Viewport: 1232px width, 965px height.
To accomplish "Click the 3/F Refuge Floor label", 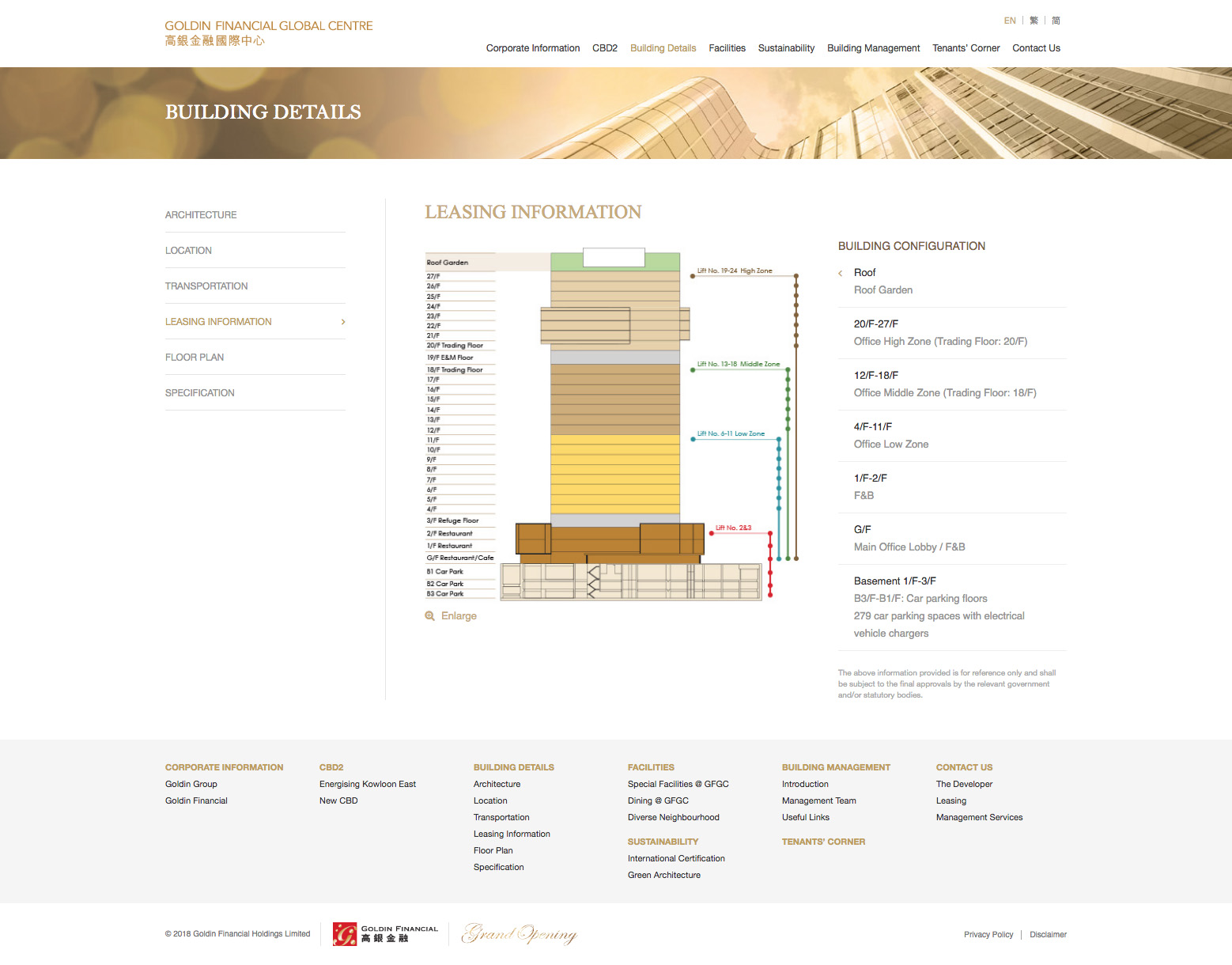I will point(452,520).
